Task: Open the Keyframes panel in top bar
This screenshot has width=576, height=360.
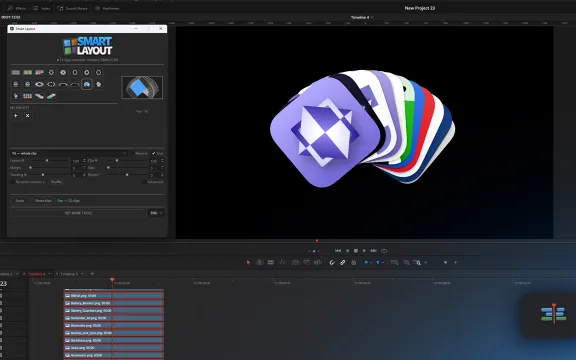Action: point(107,8)
